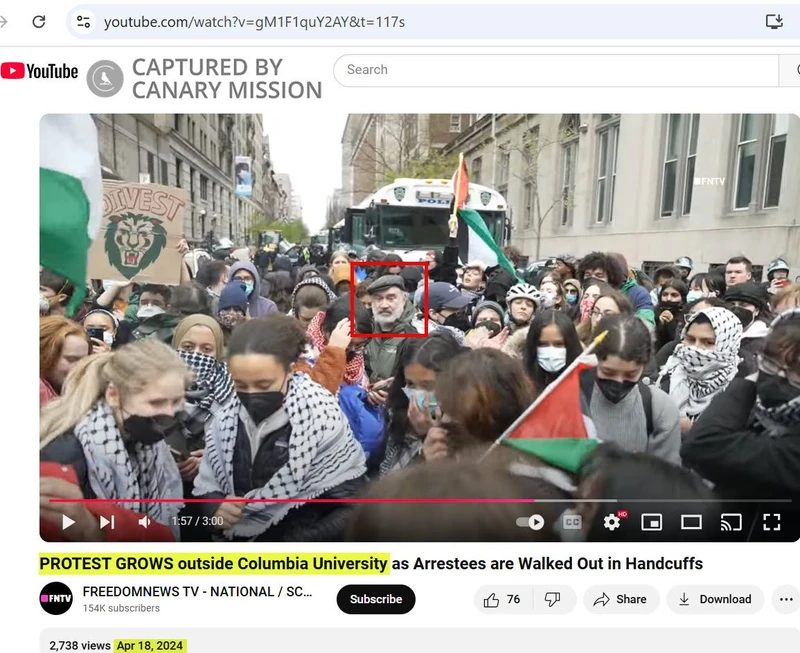Click the Download button
Image resolution: width=800 pixels, height=653 pixels.
pyautogui.click(x=715, y=599)
